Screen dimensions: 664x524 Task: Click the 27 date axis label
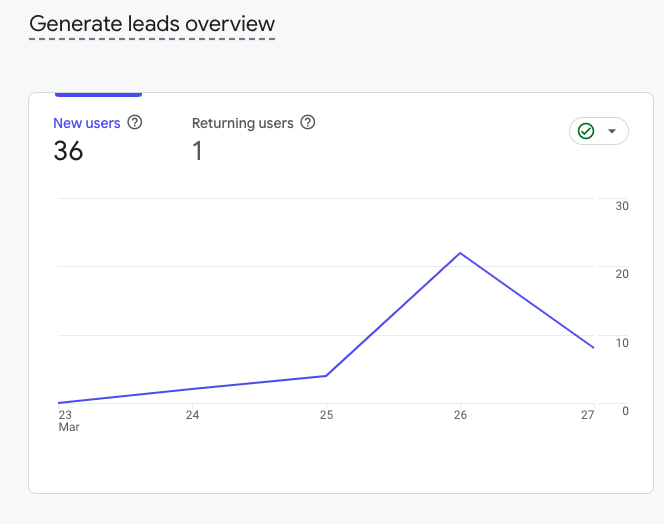[x=587, y=415]
